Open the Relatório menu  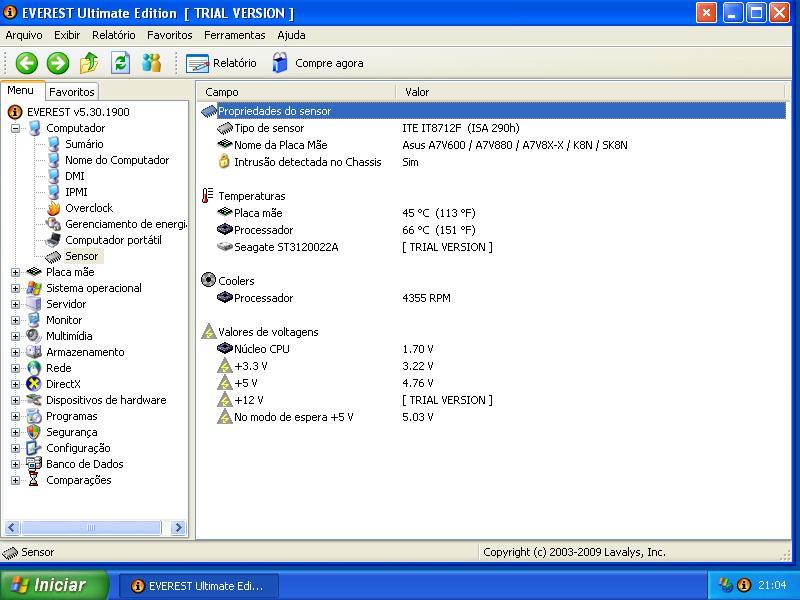pos(113,35)
